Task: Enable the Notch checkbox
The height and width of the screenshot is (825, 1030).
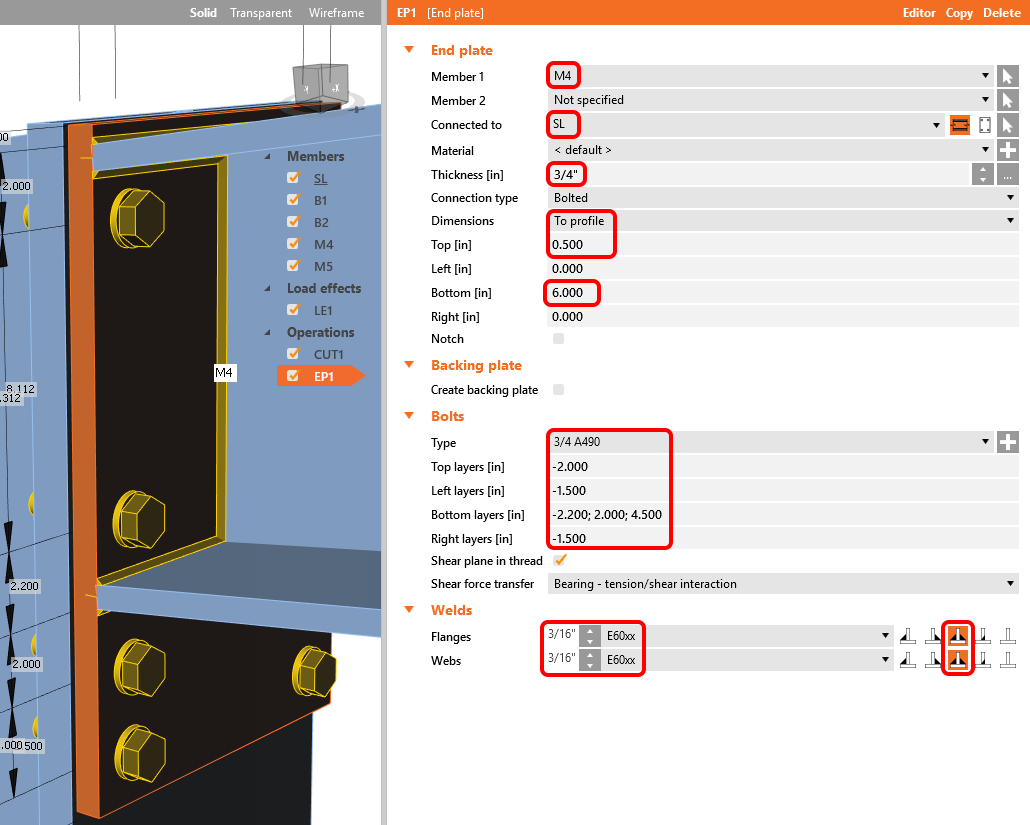Action: pos(558,339)
